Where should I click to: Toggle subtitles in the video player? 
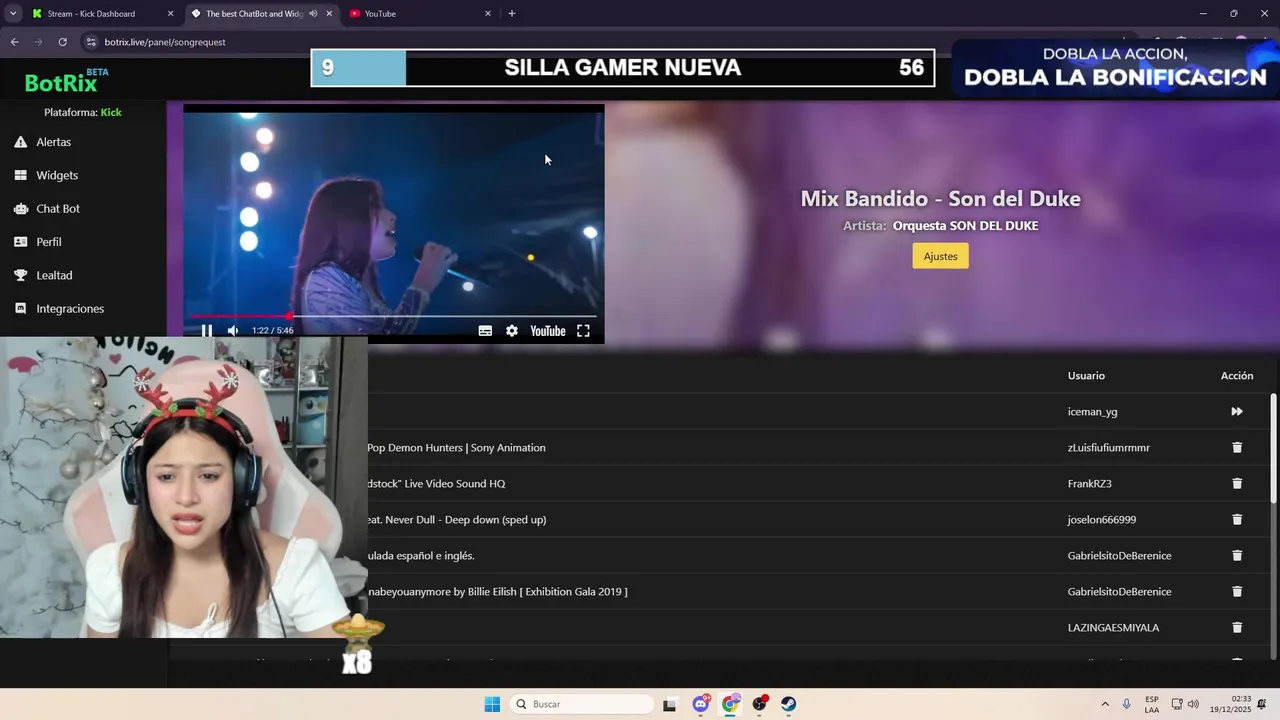(x=485, y=331)
